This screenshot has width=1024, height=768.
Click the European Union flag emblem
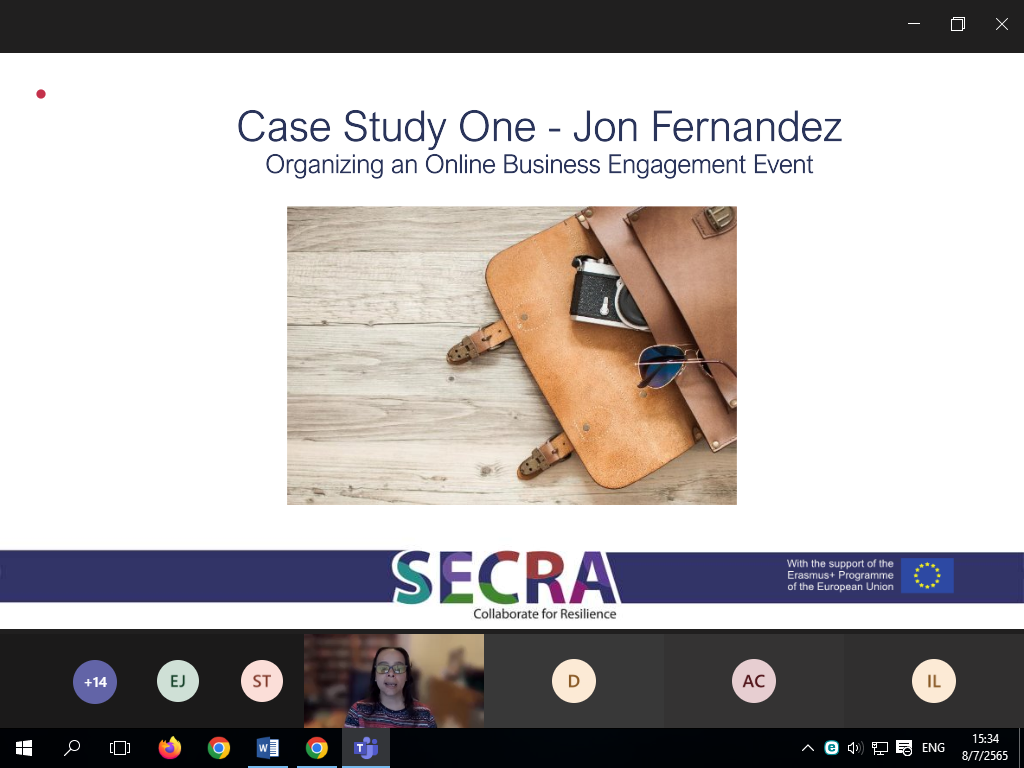coord(927,575)
